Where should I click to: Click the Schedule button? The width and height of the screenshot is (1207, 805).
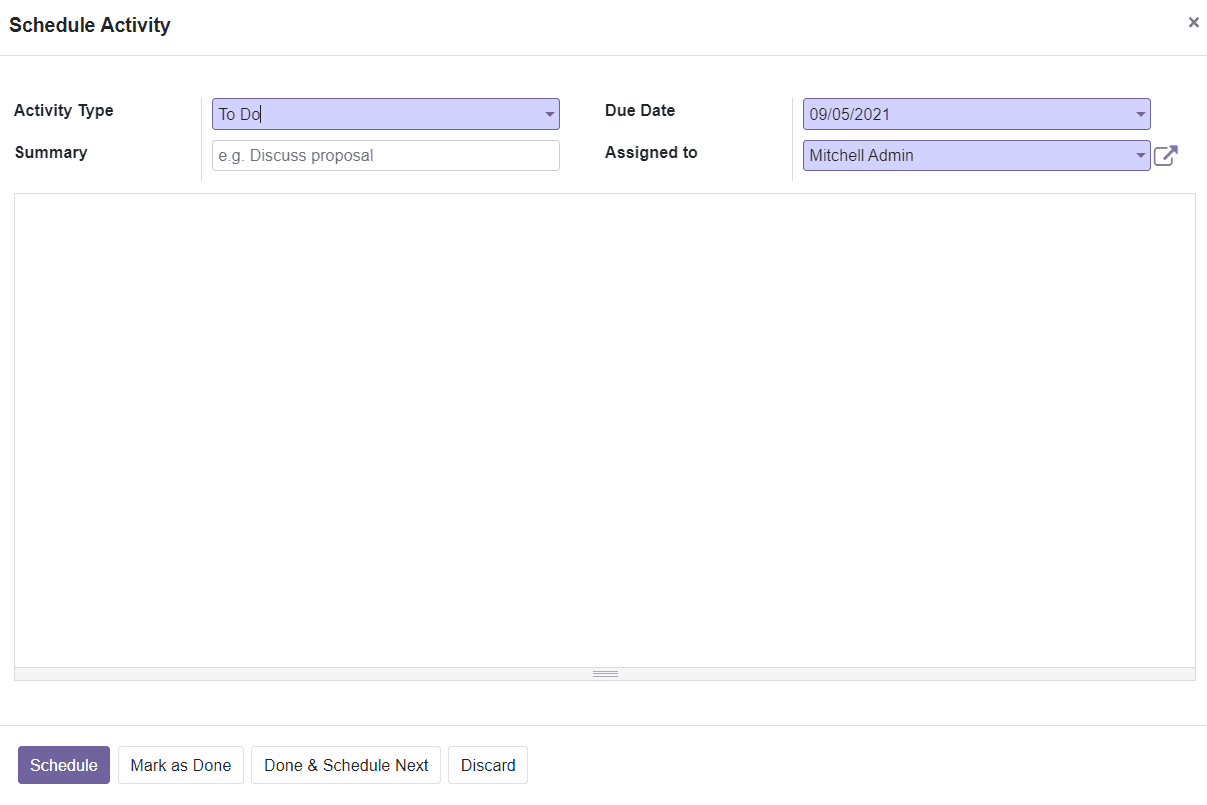[63, 764]
